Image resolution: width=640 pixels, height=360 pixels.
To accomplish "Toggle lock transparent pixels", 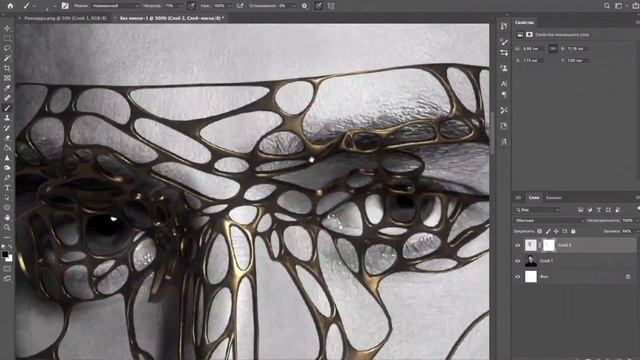I will (x=540, y=231).
